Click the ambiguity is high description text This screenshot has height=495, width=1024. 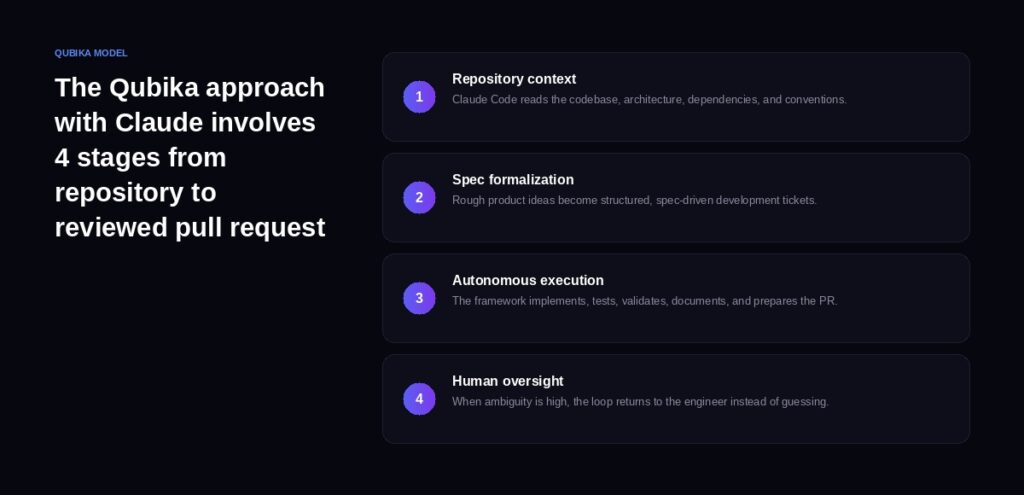pos(640,402)
